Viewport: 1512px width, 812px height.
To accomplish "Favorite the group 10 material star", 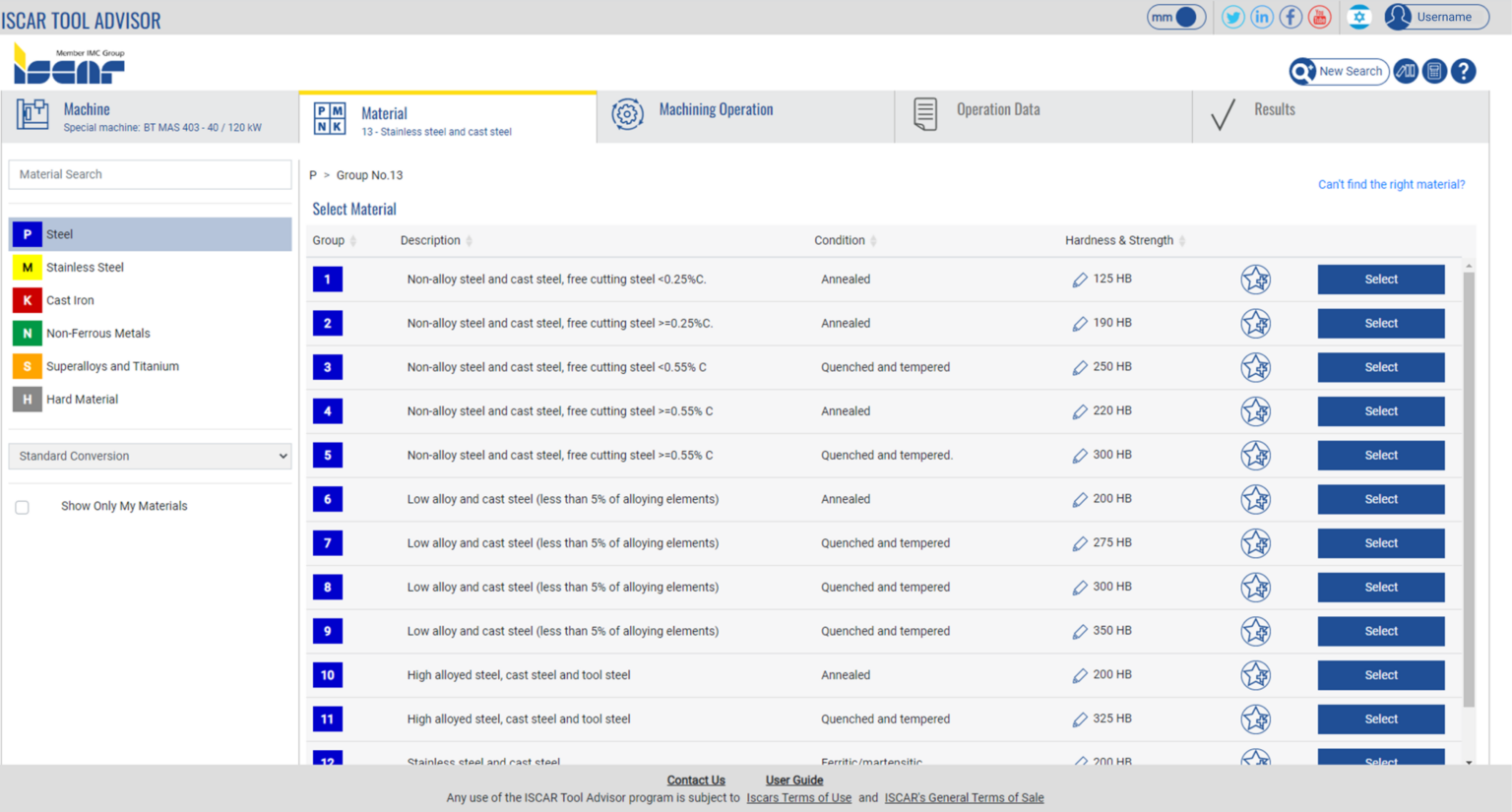I will [x=1255, y=675].
